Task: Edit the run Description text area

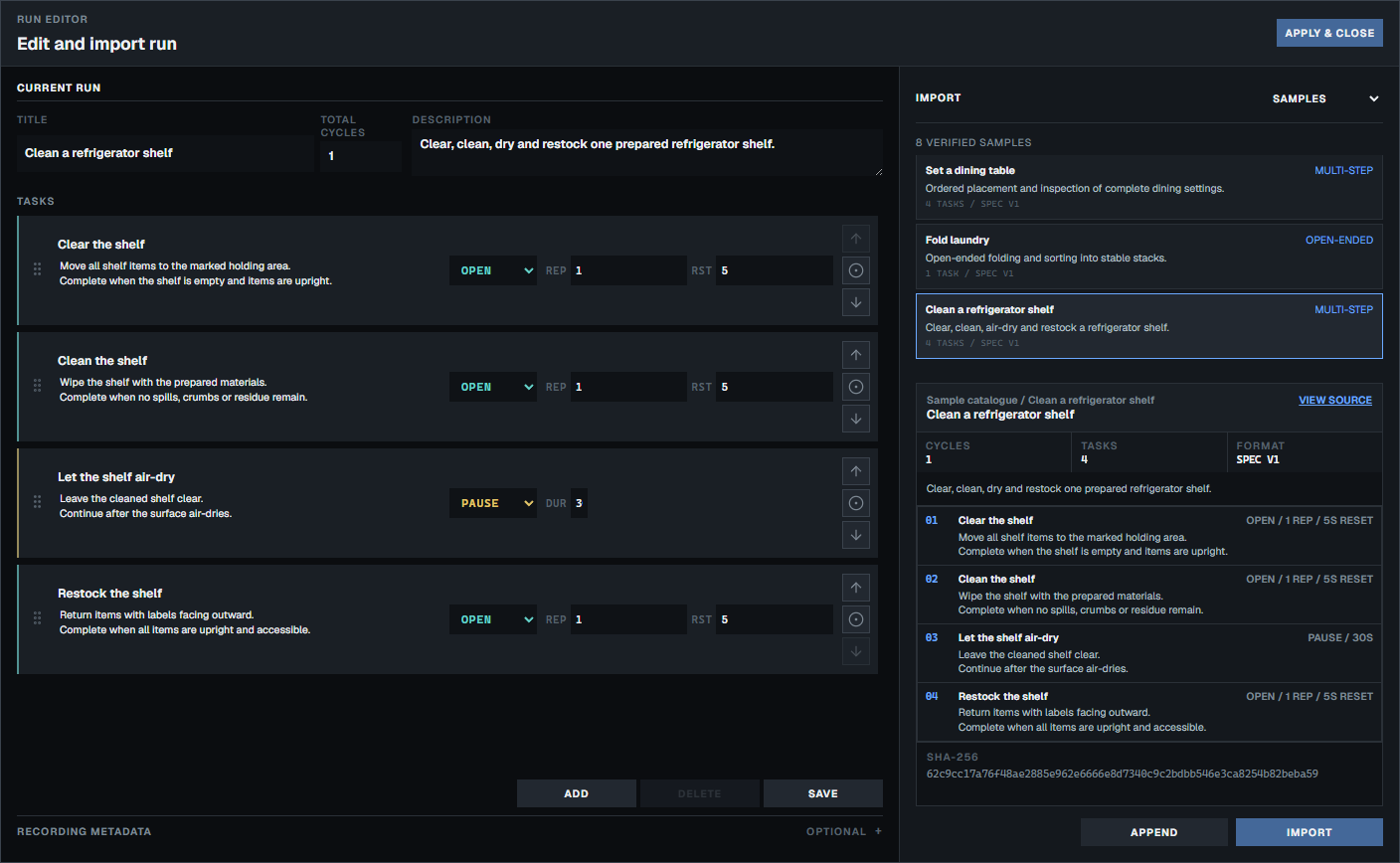Action: click(647, 152)
